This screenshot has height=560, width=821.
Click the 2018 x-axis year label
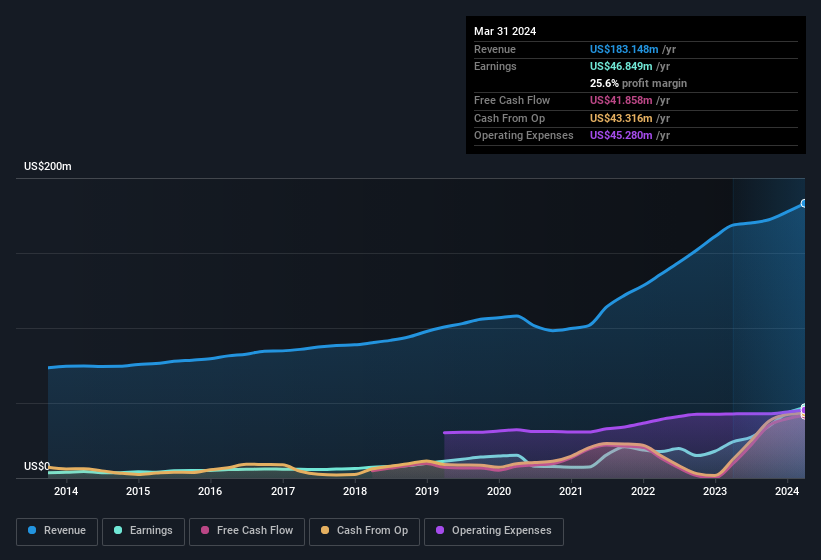tap(355, 491)
